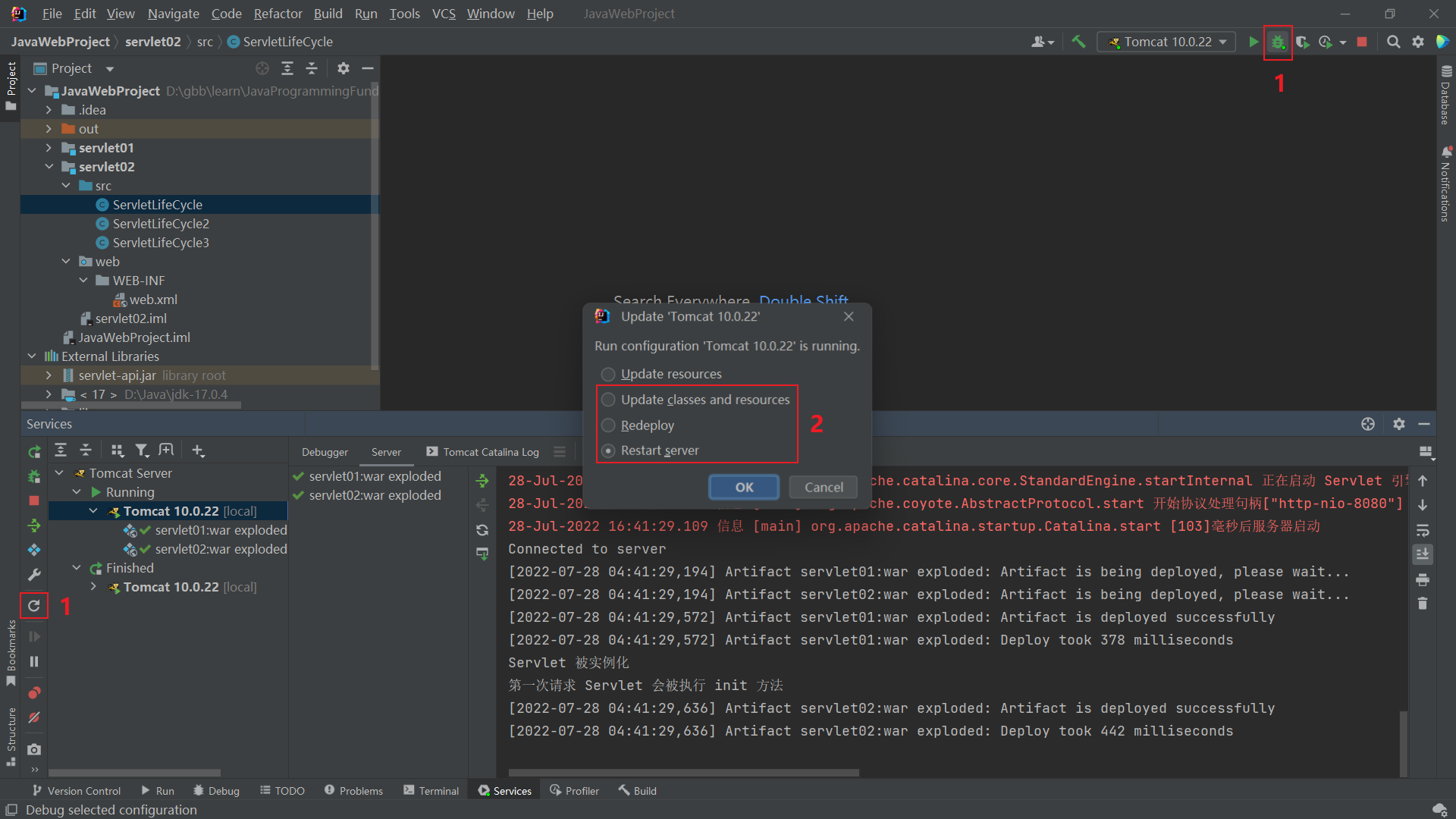Image resolution: width=1456 pixels, height=819 pixels.
Task: Open the VCS menu
Action: tap(444, 14)
